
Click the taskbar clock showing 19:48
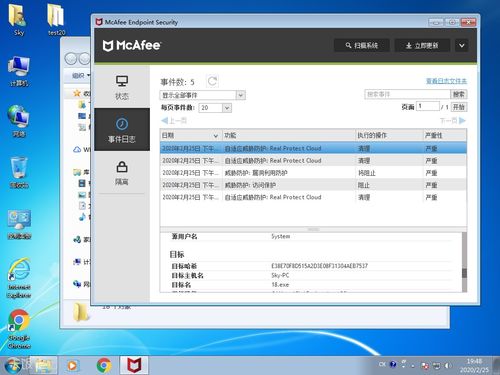pyautogui.click(x=474, y=365)
